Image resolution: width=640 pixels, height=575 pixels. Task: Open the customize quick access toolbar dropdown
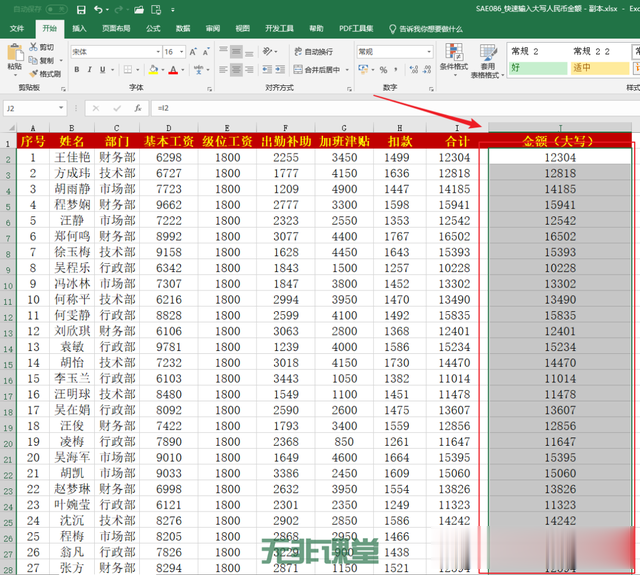[173, 10]
